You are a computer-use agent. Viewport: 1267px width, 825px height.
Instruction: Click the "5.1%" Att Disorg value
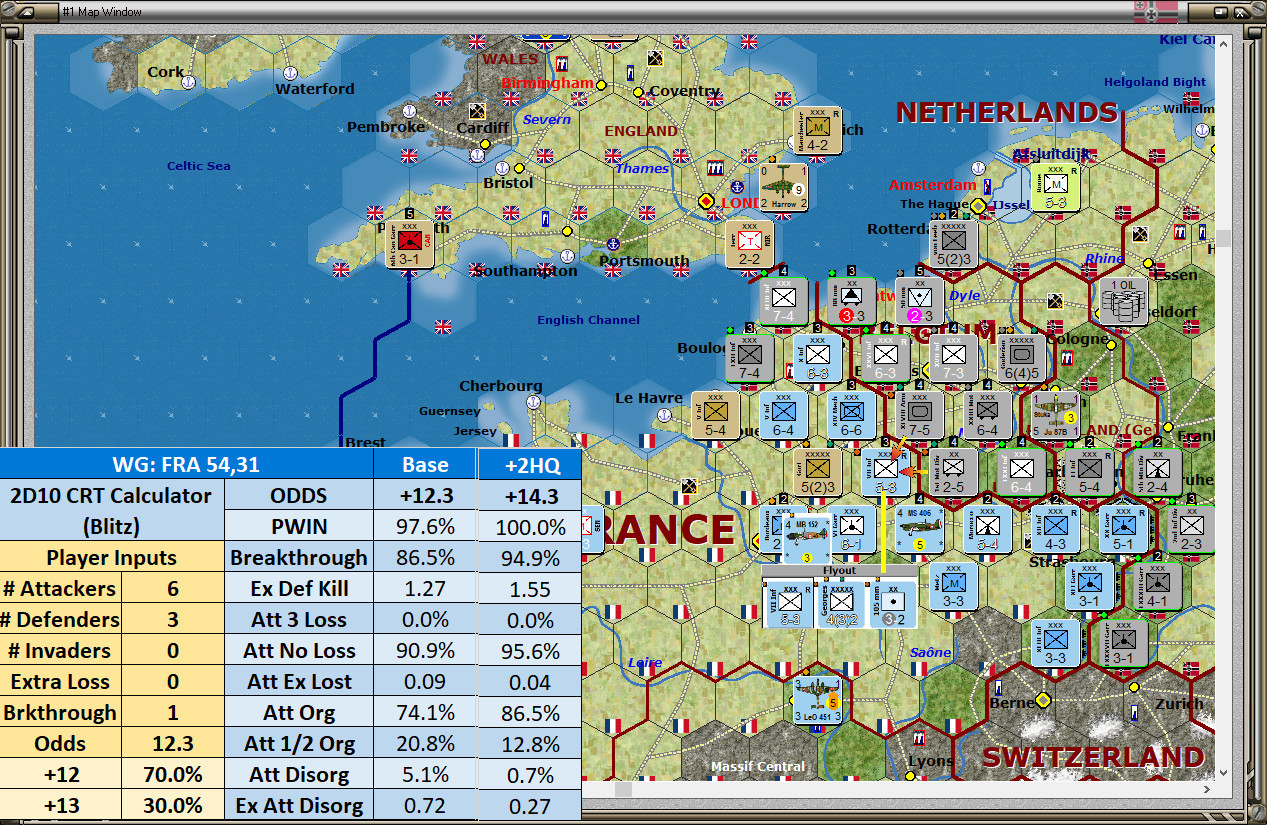pyautogui.click(x=425, y=775)
